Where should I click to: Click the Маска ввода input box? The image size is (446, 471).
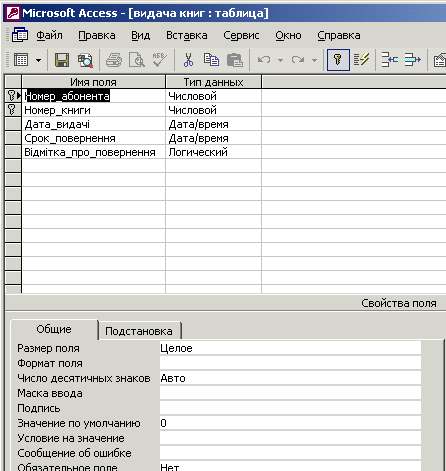click(x=290, y=393)
